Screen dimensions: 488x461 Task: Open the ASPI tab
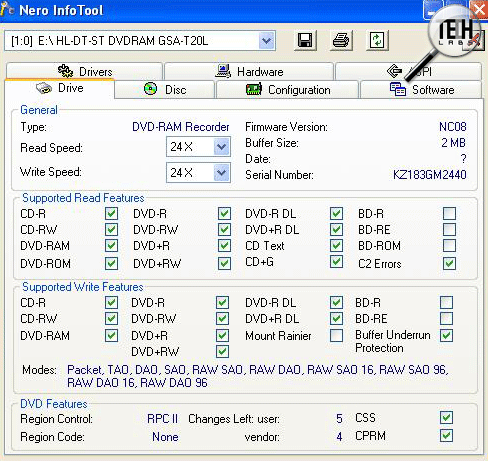pos(409,71)
